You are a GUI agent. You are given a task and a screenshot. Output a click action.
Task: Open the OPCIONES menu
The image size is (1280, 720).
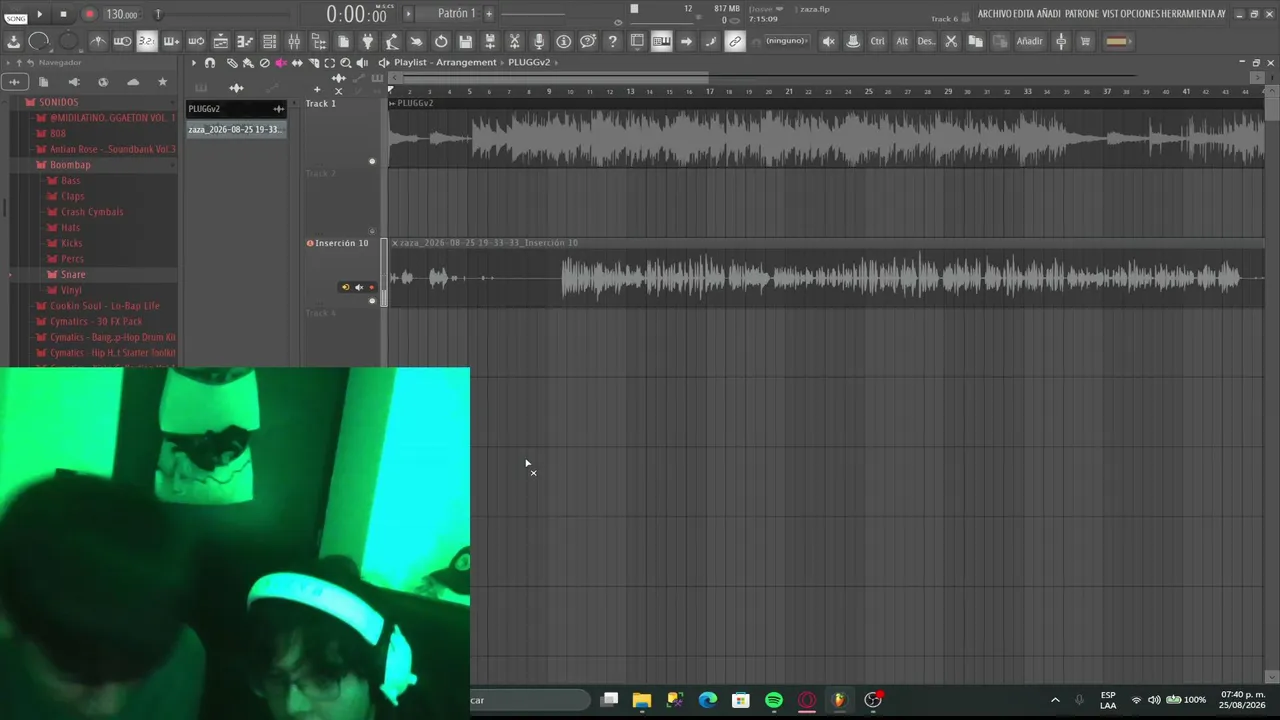point(1141,14)
